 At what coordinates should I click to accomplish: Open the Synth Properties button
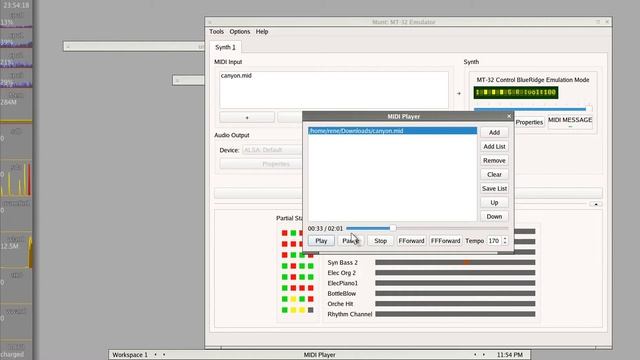click(x=529, y=122)
